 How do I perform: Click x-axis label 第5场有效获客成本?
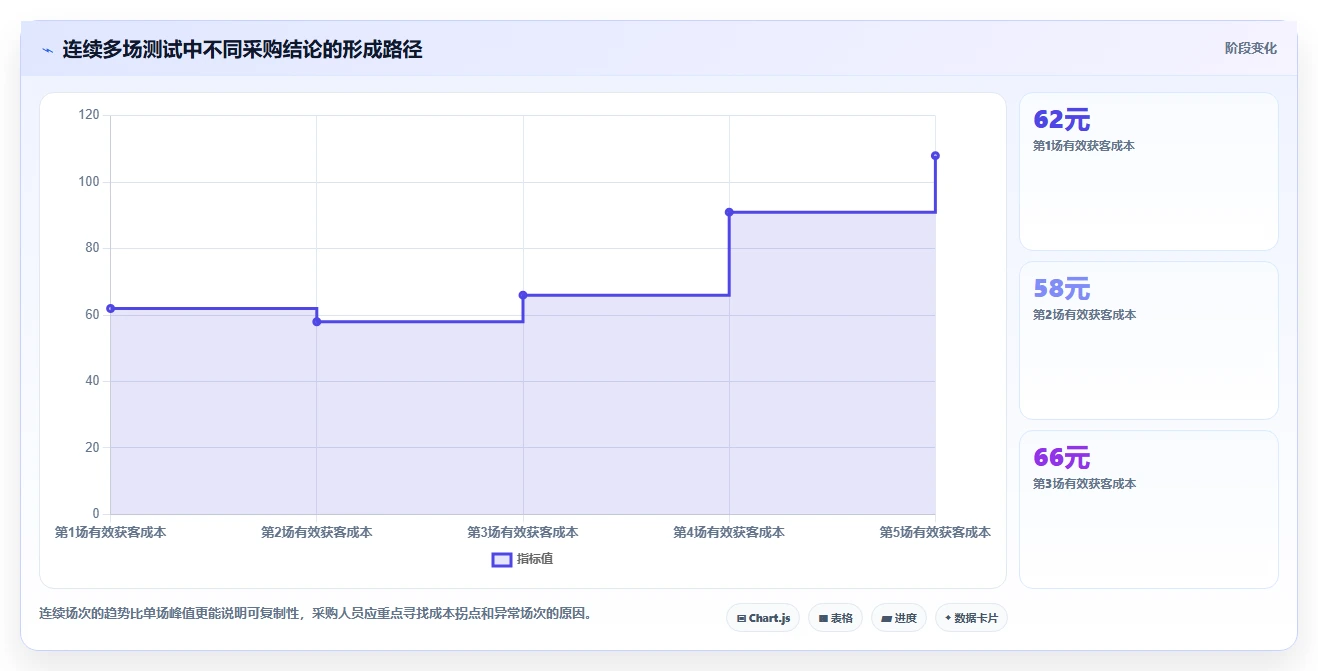point(935,532)
